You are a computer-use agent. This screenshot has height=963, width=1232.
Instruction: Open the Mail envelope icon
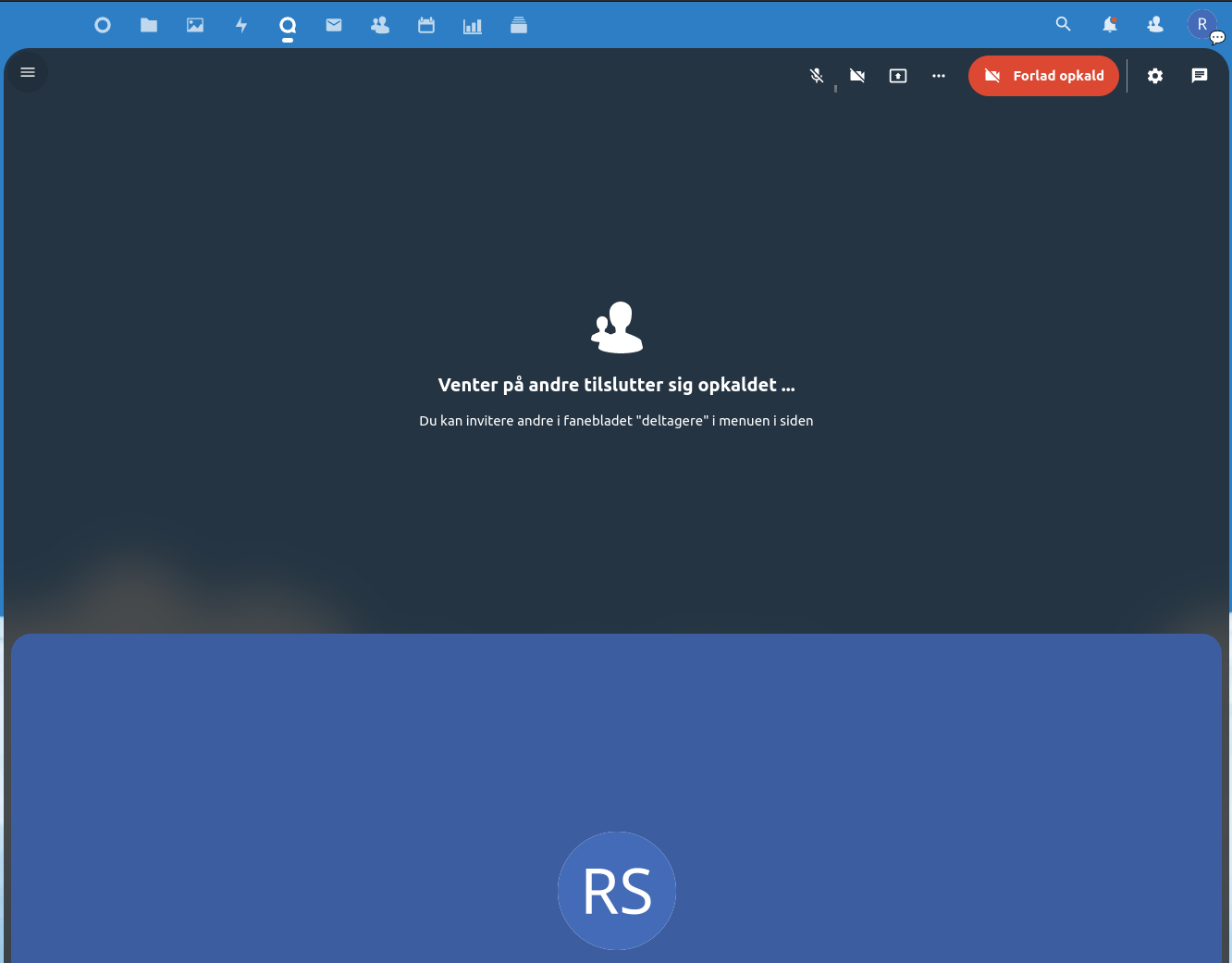pos(334,25)
